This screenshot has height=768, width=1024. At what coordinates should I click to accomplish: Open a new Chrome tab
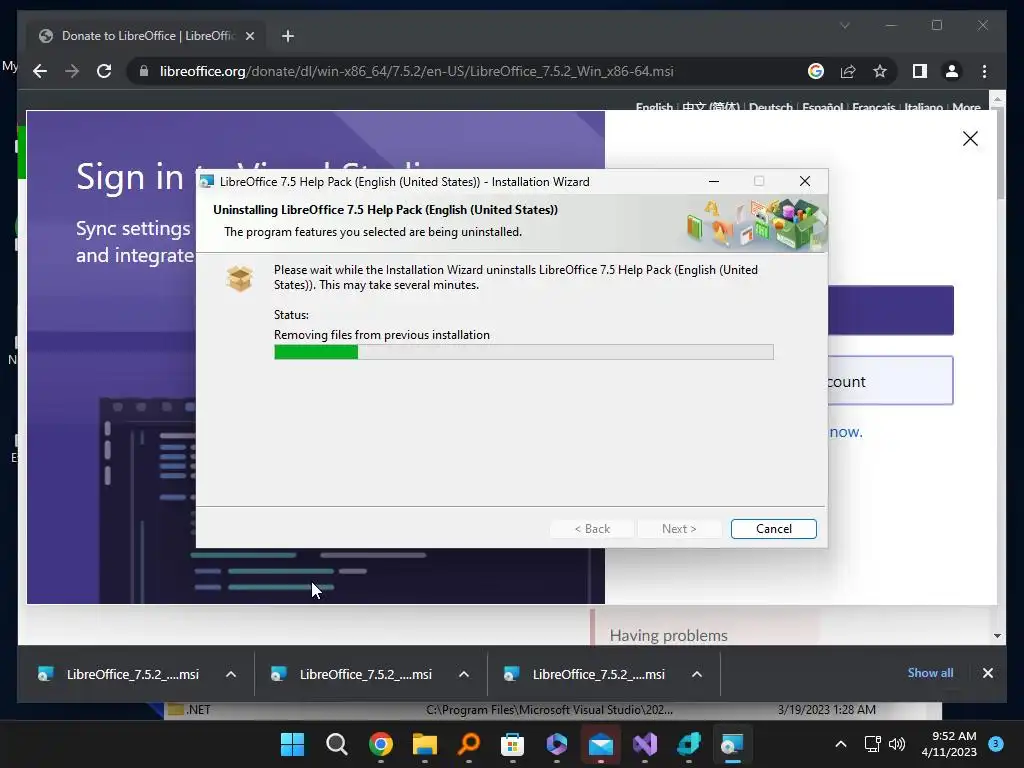(x=287, y=36)
